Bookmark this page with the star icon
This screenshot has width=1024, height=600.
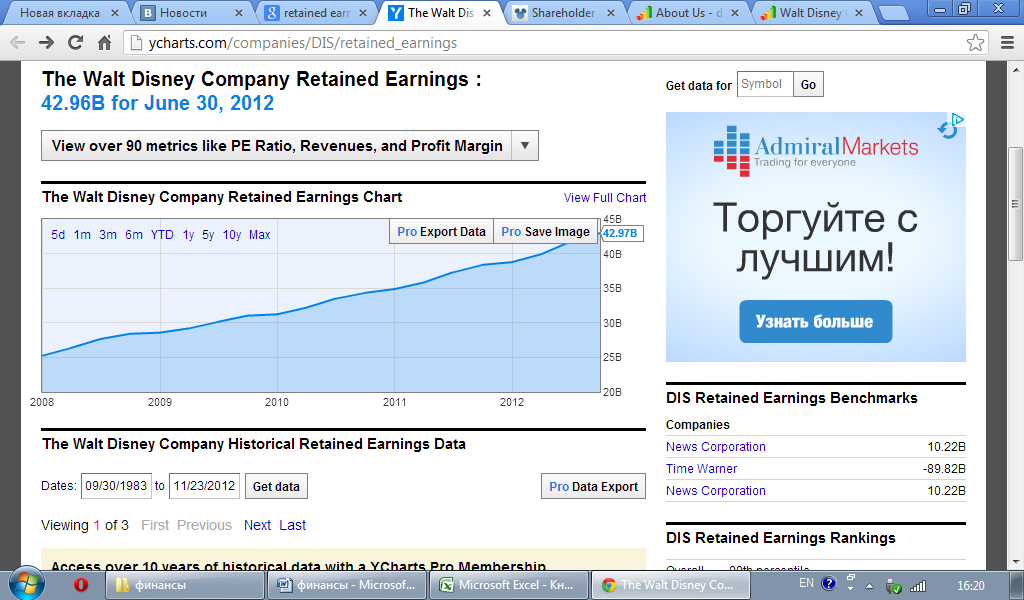click(x=975, y=43)
